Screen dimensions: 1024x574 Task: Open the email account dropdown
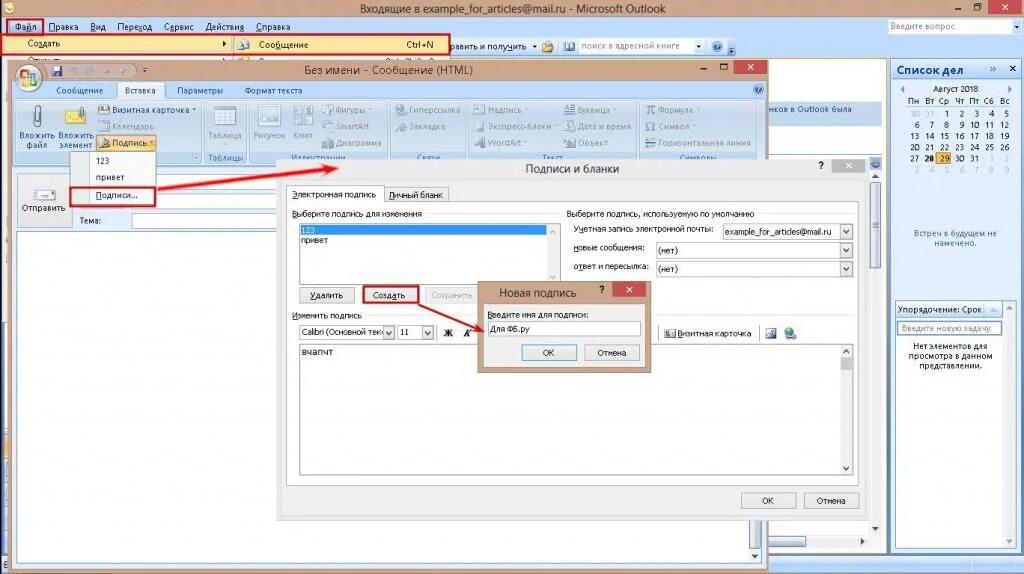click(x=846, y=232)
